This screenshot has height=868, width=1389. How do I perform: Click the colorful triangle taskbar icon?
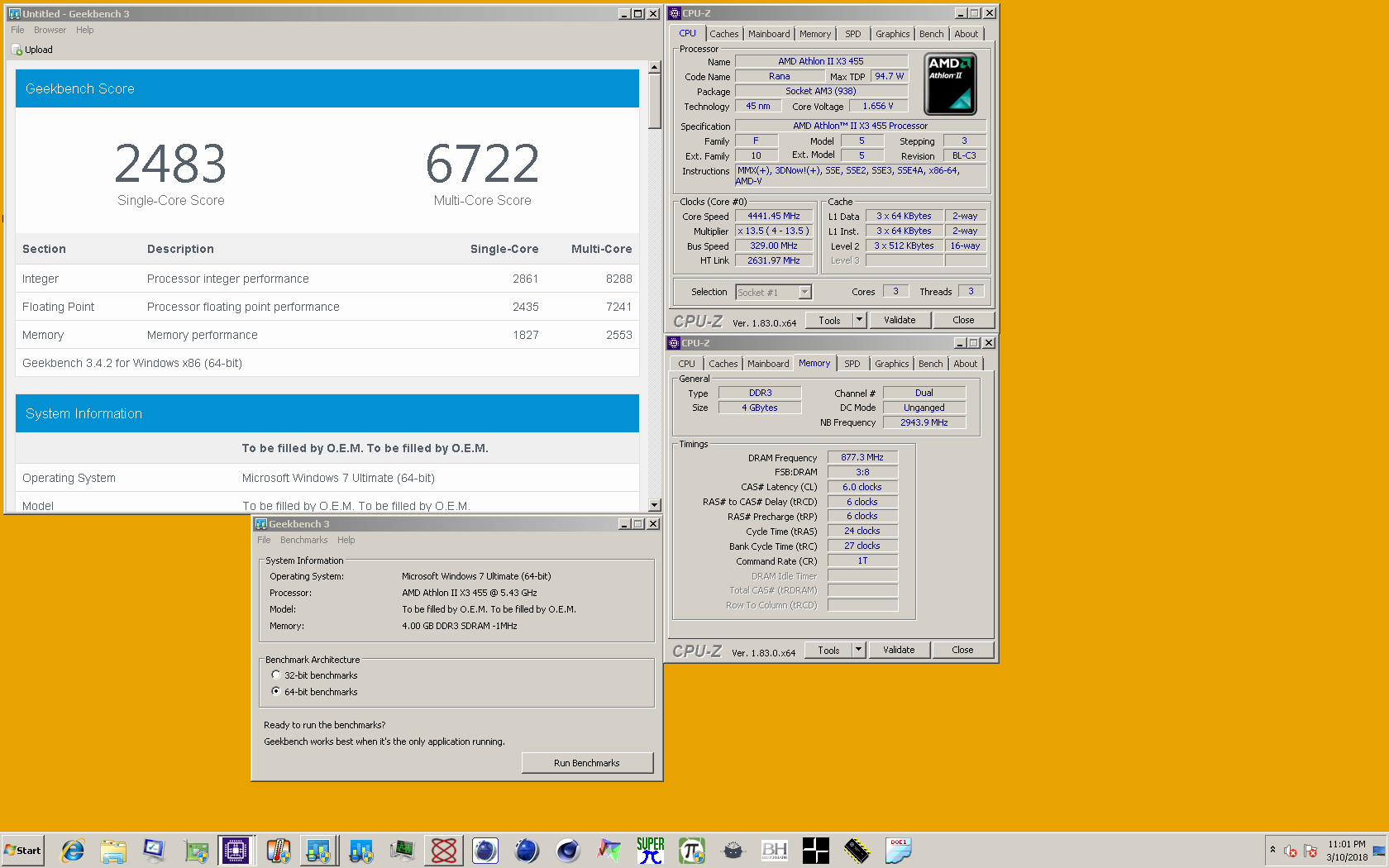click(609, 850)
